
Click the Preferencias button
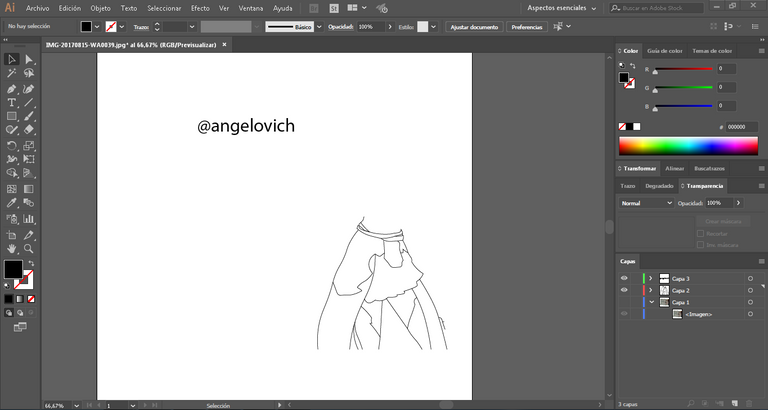(x=527, y=27)
